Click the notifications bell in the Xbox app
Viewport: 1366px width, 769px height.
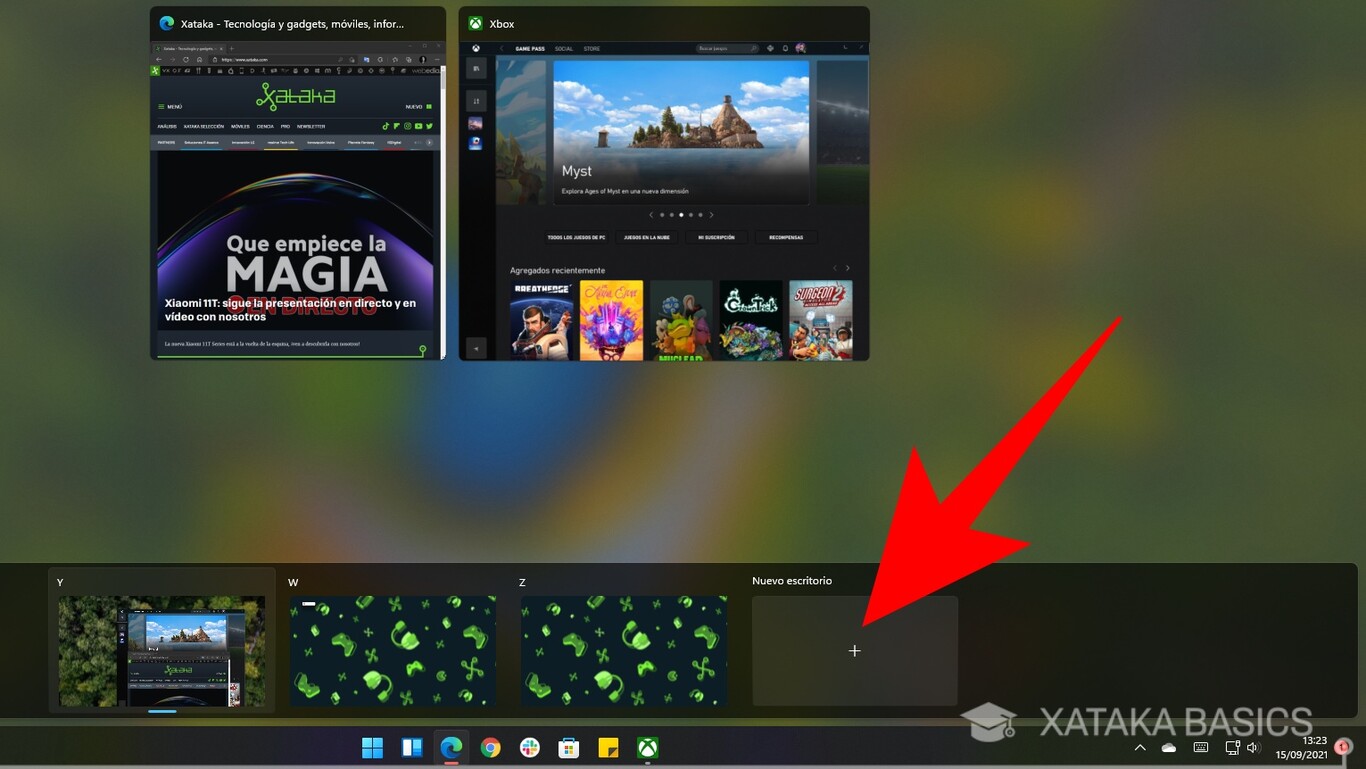(x=784, y=48)
